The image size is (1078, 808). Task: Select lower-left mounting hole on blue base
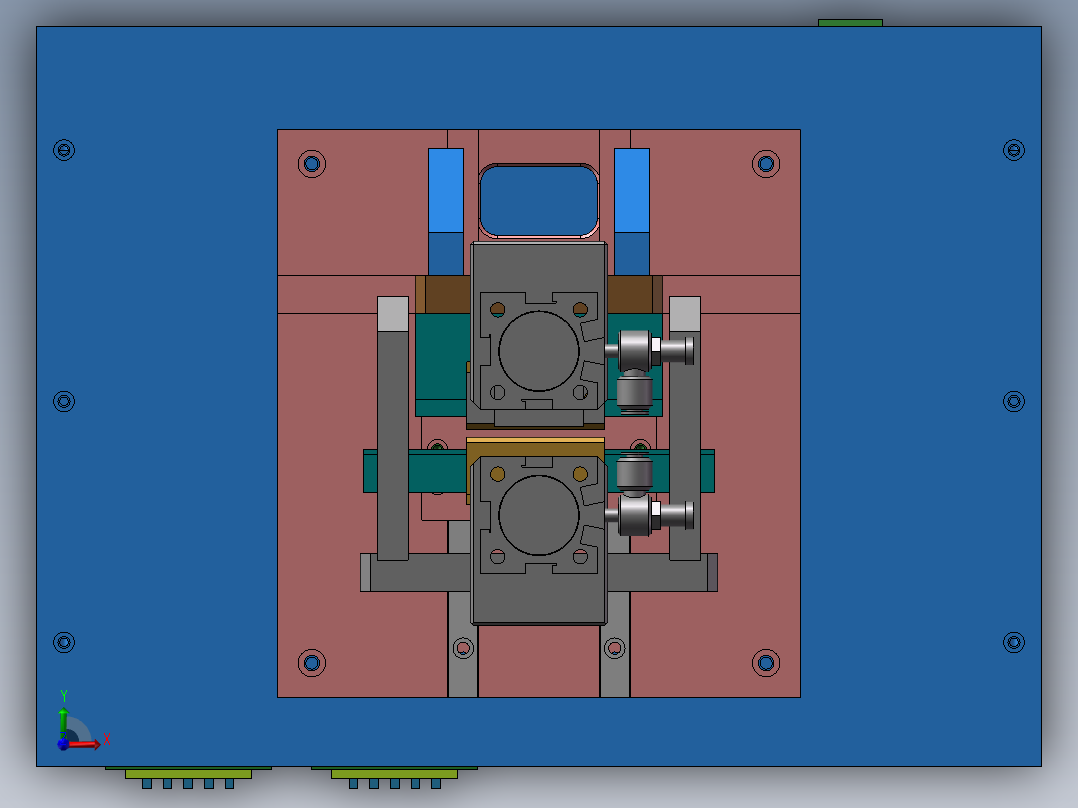(x=64, y=642)
